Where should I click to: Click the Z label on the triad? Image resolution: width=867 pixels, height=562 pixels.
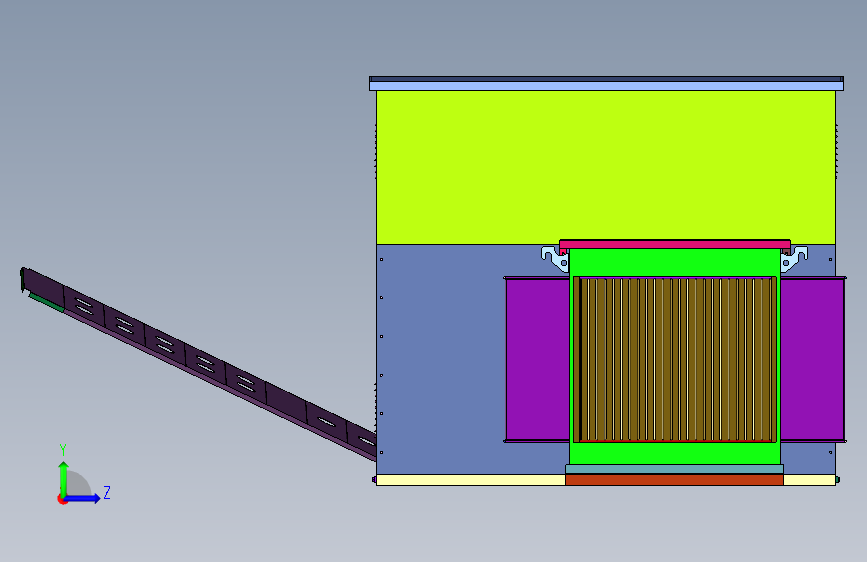tap(107, 492)
